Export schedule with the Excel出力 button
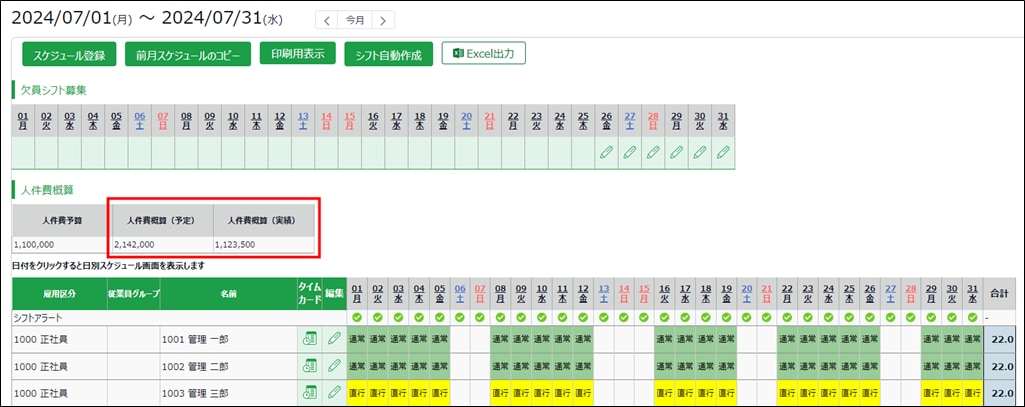1025x407 pixels. (x=483, y=54)
